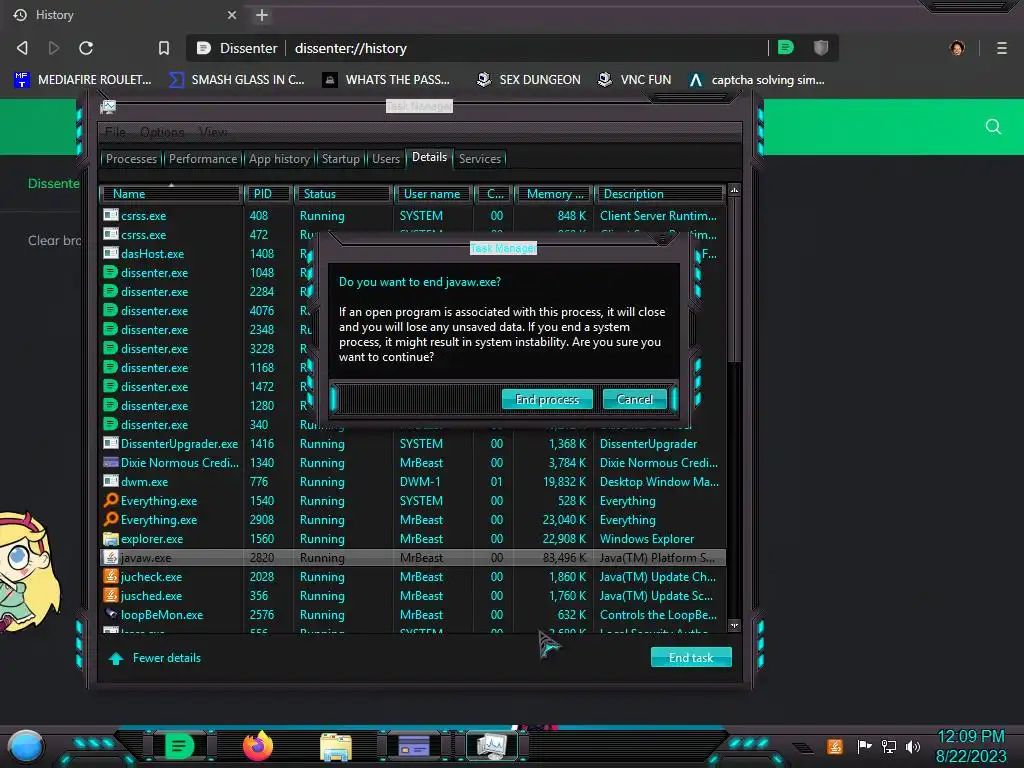Click the browser forward arrow
1024x768 pixels.
coord(54,48)
